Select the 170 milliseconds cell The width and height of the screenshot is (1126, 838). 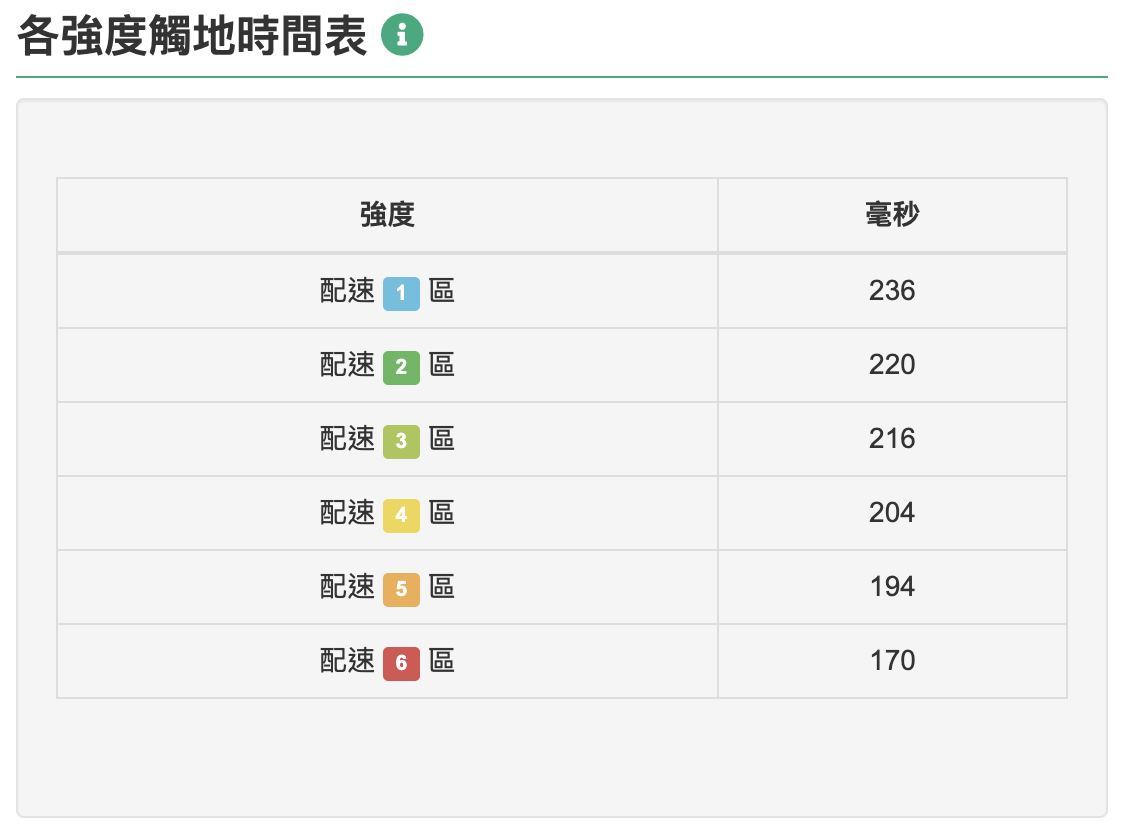tap(892, 661)
